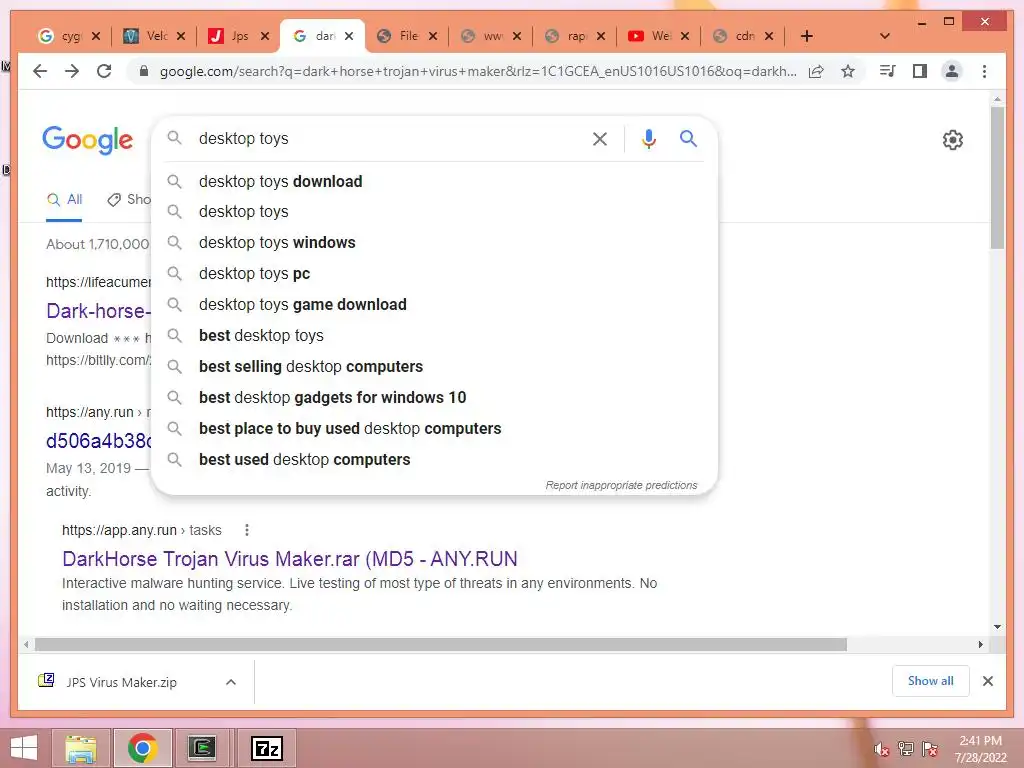Screen dimensions: 1024x768
Task: Go forward to the next page
Action: point(72,71)
